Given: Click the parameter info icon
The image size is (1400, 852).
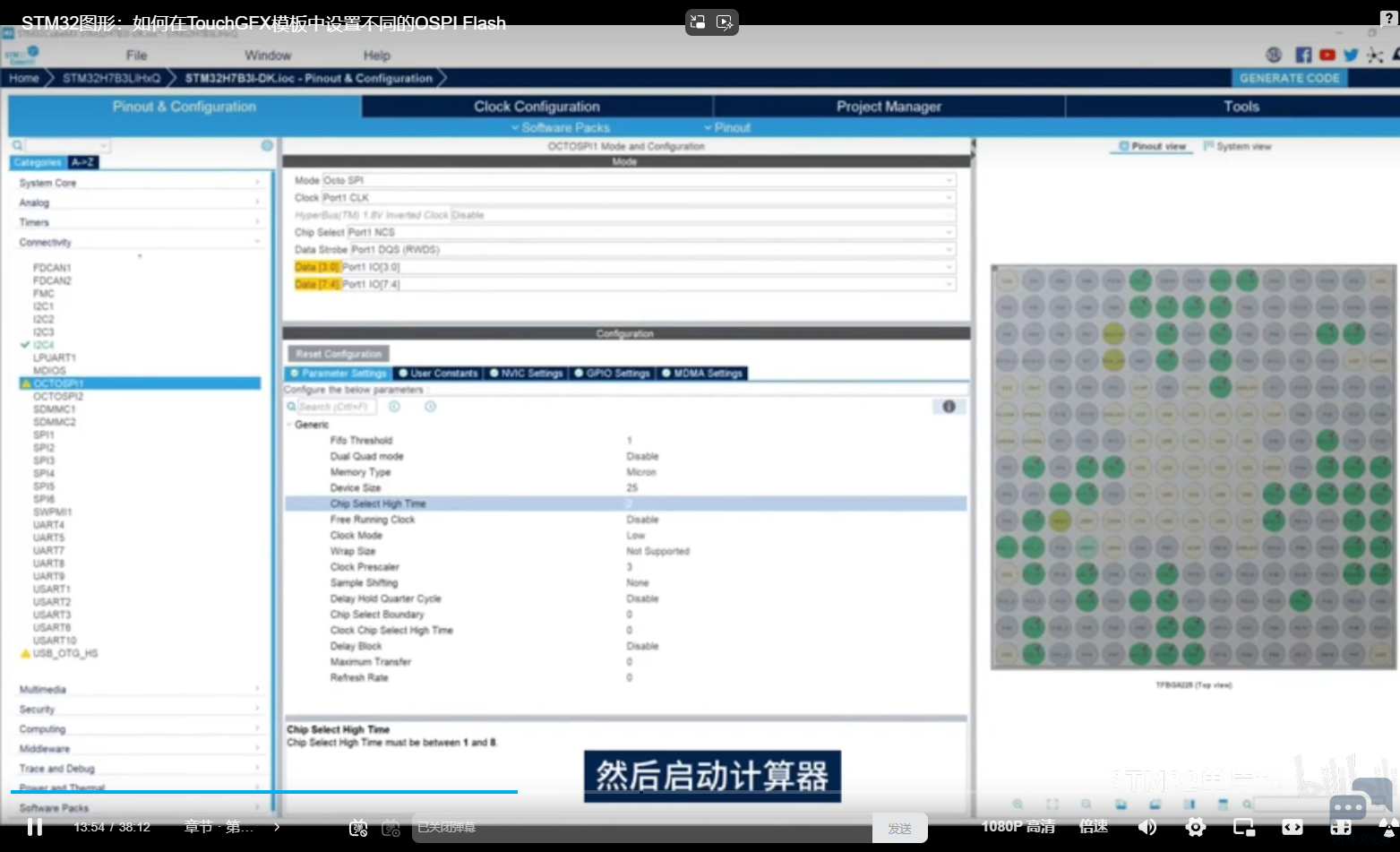Looking at the screenshot, I should (949, 407).
